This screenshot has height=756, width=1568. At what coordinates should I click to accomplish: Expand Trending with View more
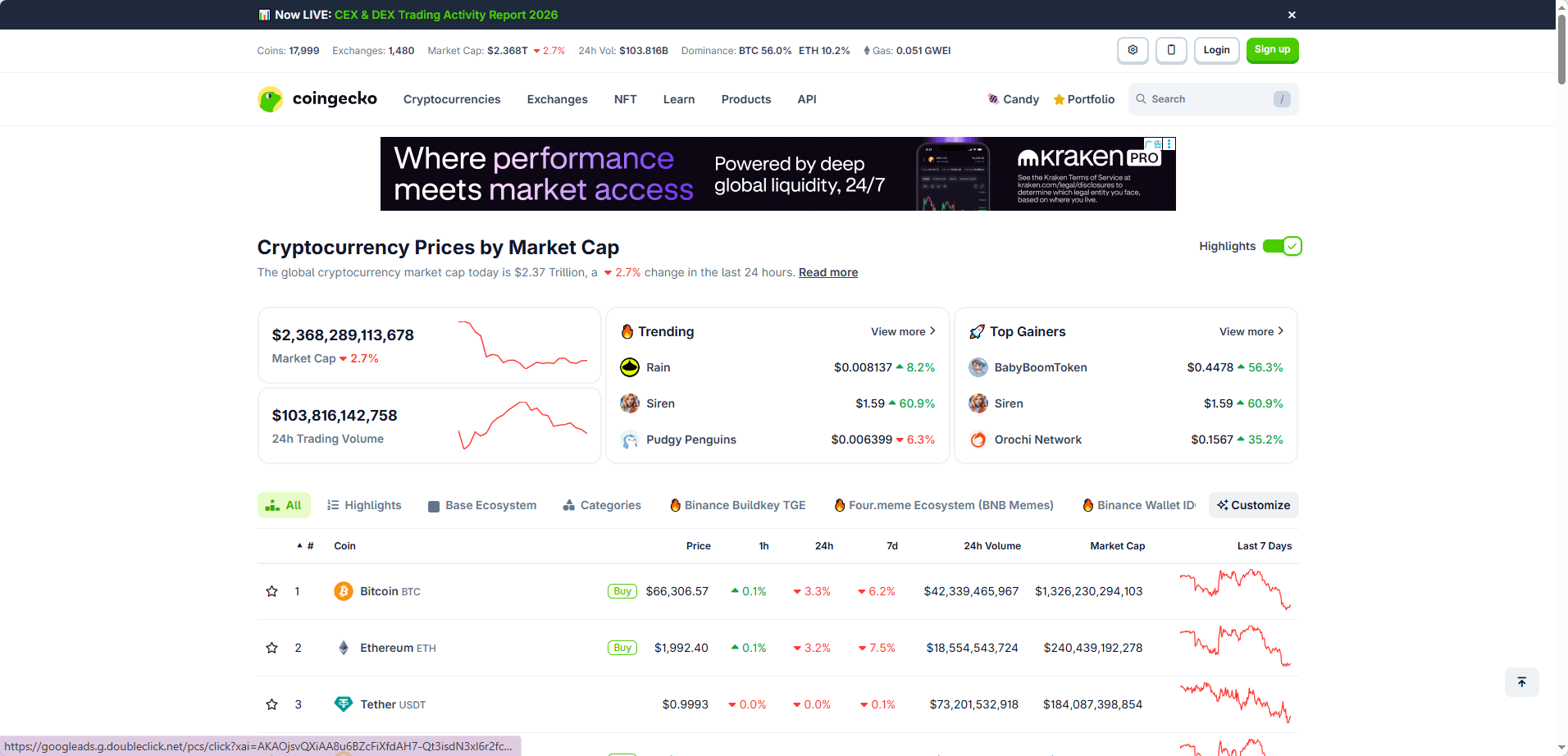[x=902, y=331]
